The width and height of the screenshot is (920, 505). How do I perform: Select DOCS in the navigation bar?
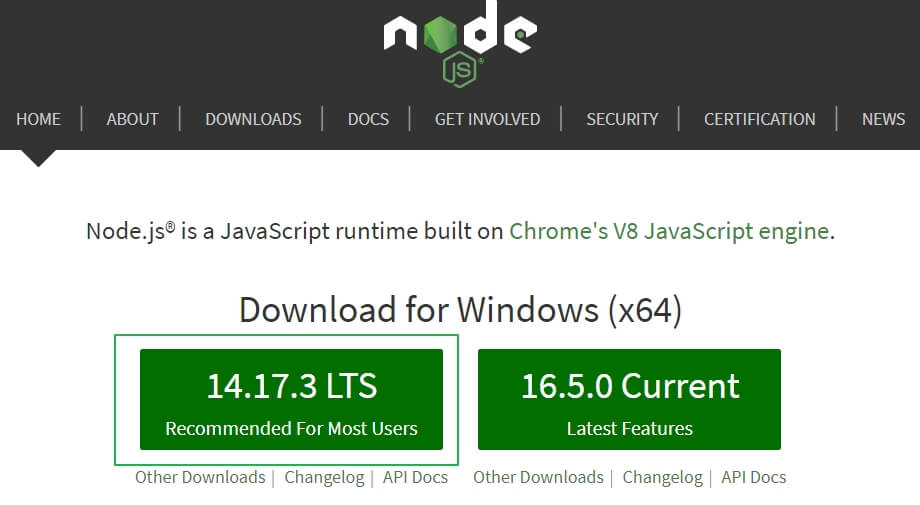[368, 119]
